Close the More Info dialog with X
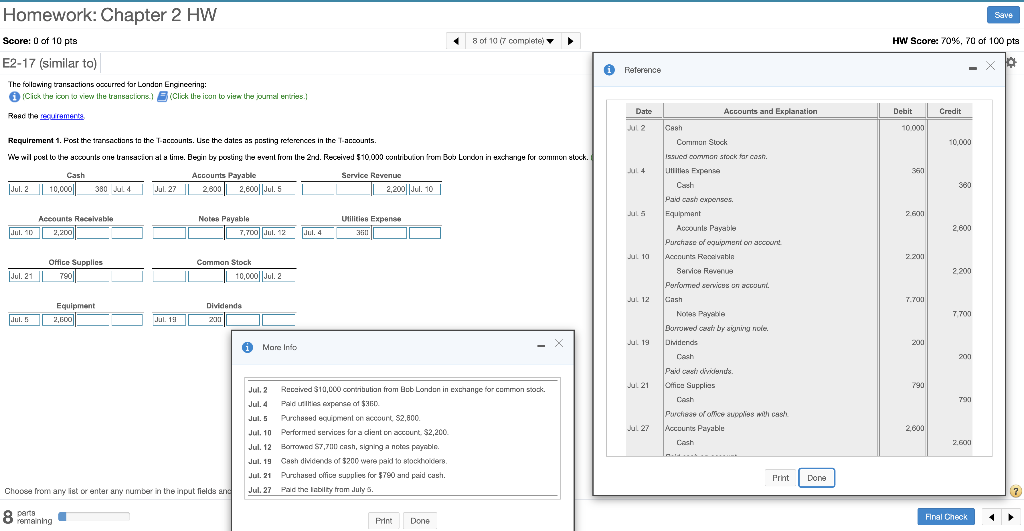Image resolution: width=1024 pixels, height=531 pixels. click(x=558, y=344)
